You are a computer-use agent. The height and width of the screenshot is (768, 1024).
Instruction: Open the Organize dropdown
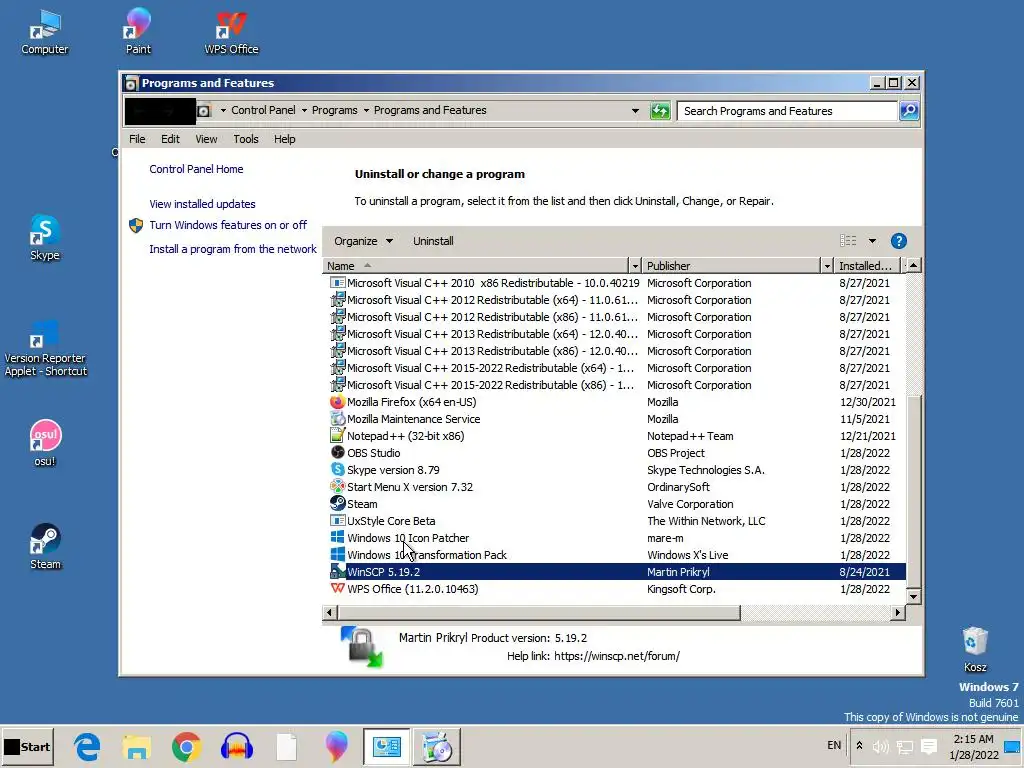pos(364,241)
